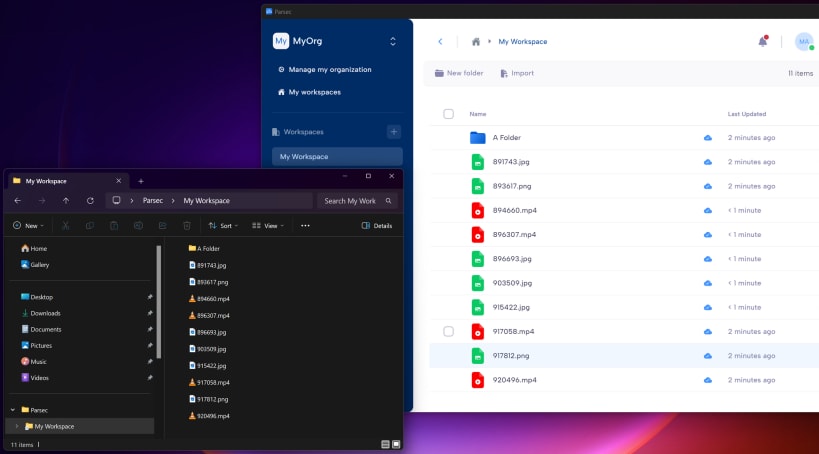Select A Folder in Explorer file list
Image resolution: width=819 pixels, height=454 pixels.
[x=204, y=249]
